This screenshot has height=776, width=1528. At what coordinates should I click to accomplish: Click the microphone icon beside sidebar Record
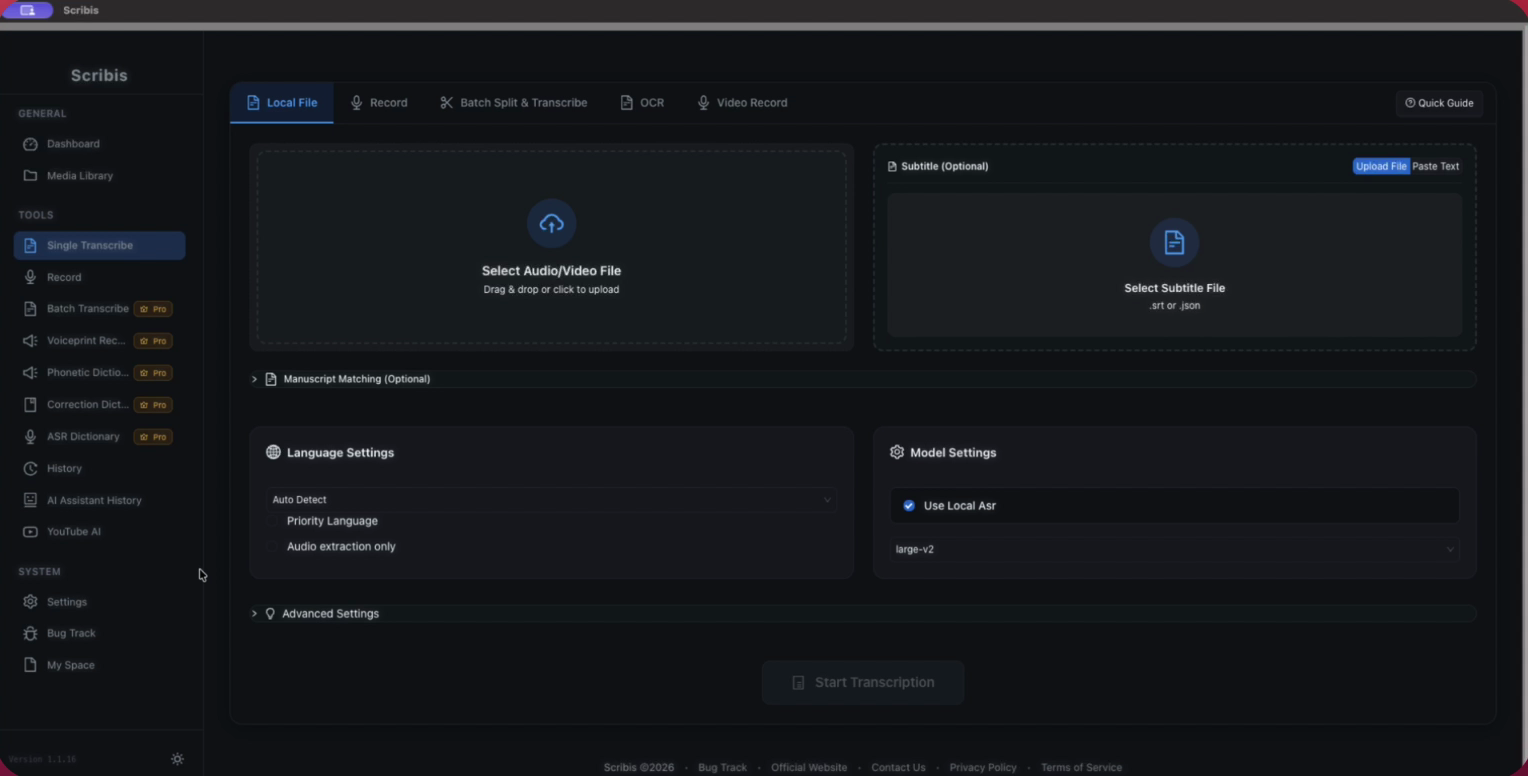[x=30, y=277]
